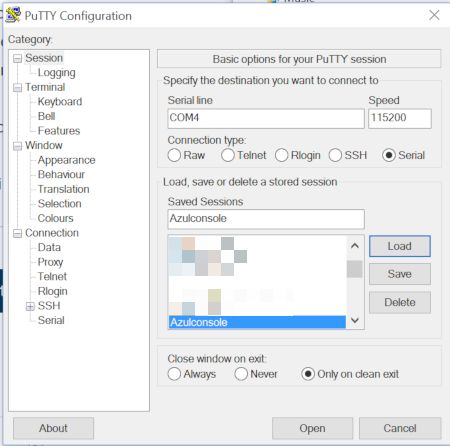Click the sessions list scroll up arrow
The width and height of the screenshot is (450, 446).
point(355,246)
